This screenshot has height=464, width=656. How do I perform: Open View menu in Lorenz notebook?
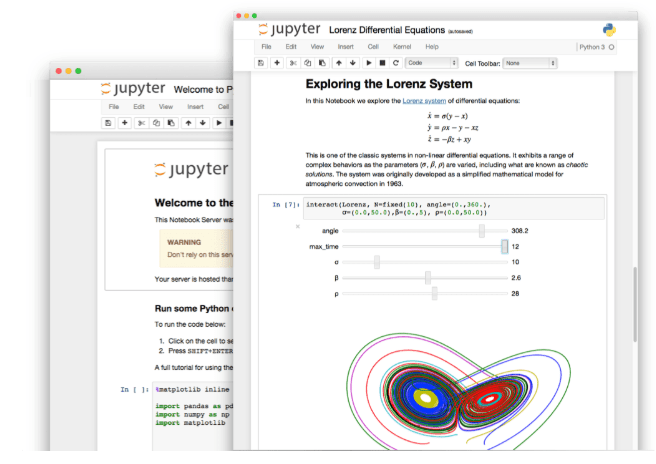(x=317, y=47)
